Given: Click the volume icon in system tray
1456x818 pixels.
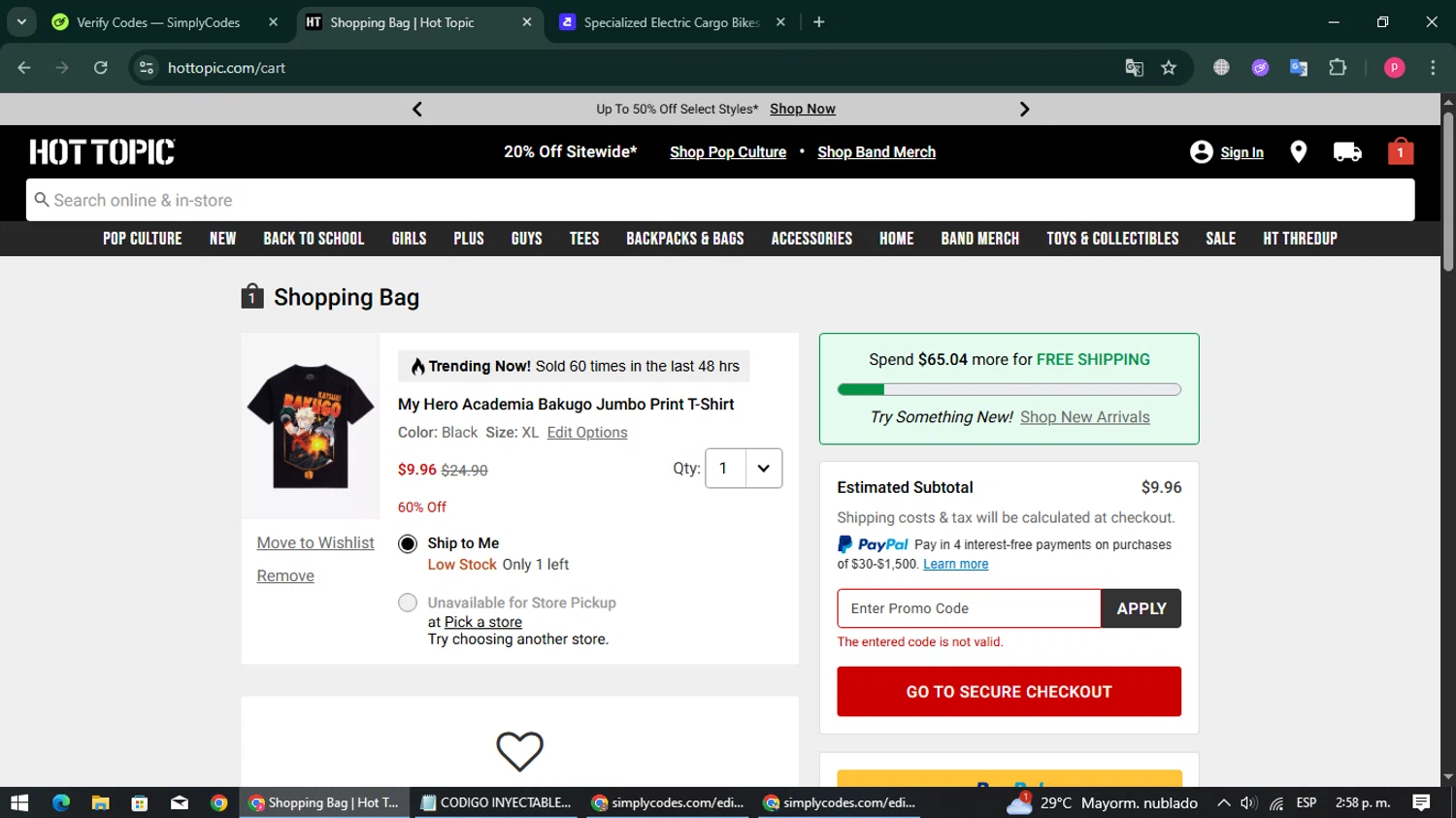Looking at the screenshot, I should tap(1249, 802).
